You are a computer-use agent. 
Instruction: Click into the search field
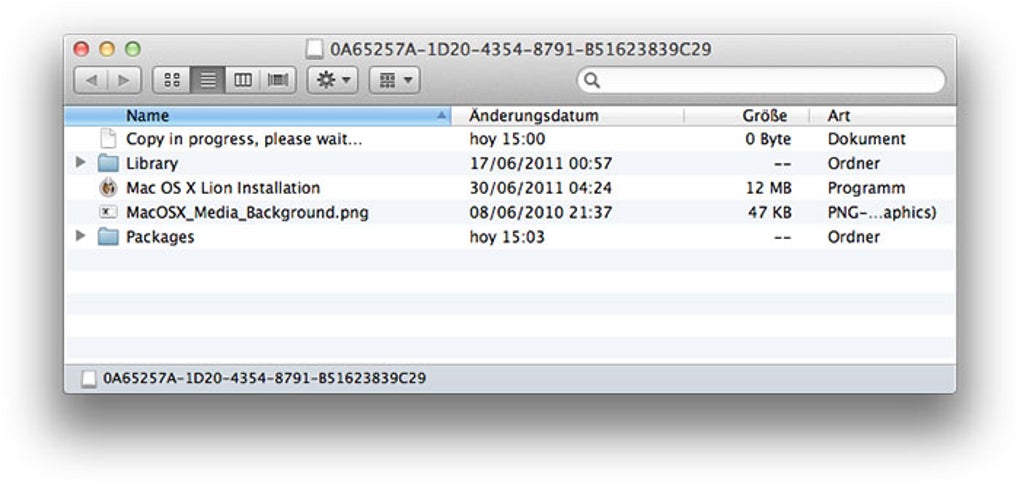click(761, 80)
